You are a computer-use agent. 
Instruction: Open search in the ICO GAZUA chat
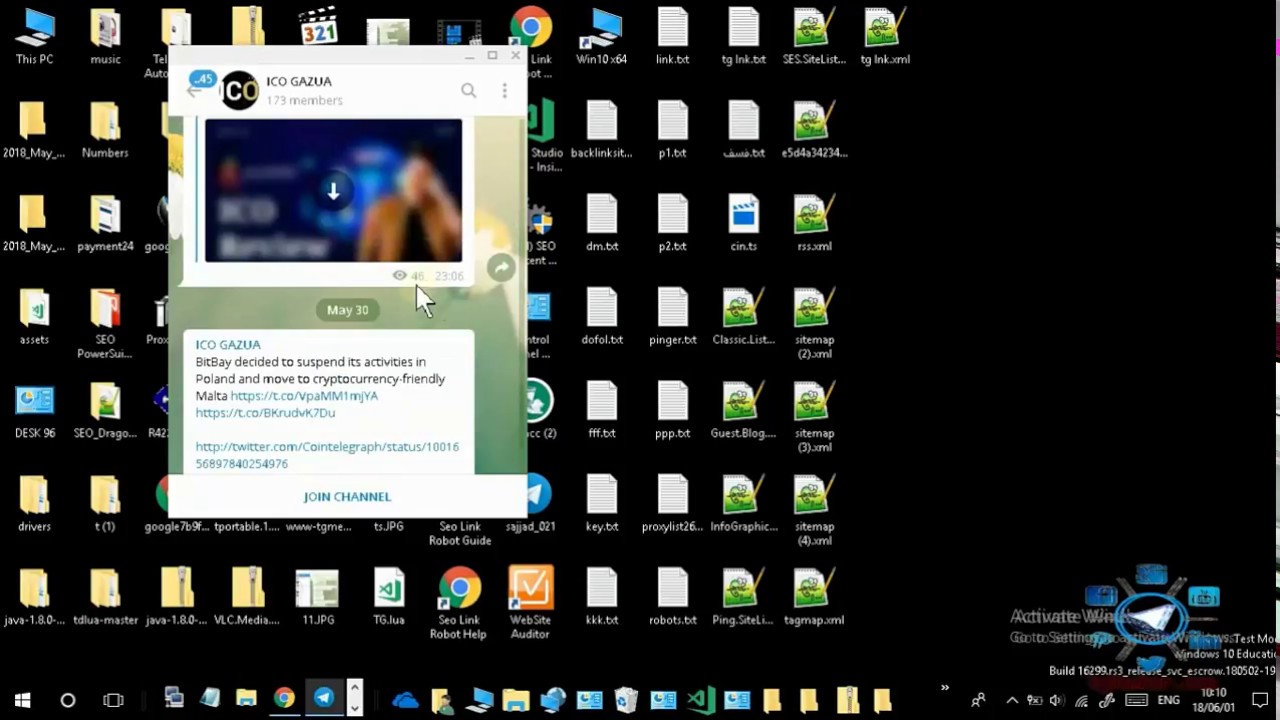(x=468, y=90)
